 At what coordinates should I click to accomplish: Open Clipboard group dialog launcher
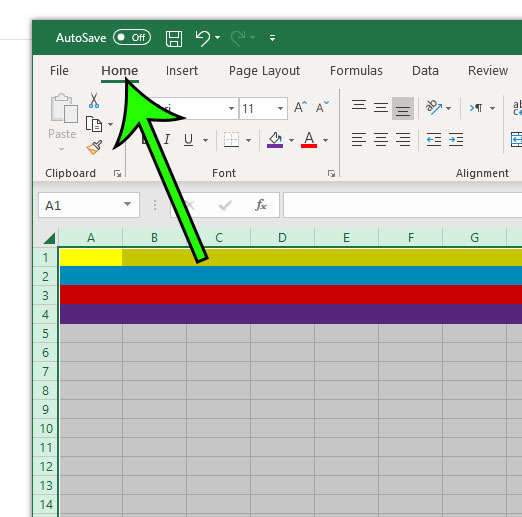coord(117,173)
